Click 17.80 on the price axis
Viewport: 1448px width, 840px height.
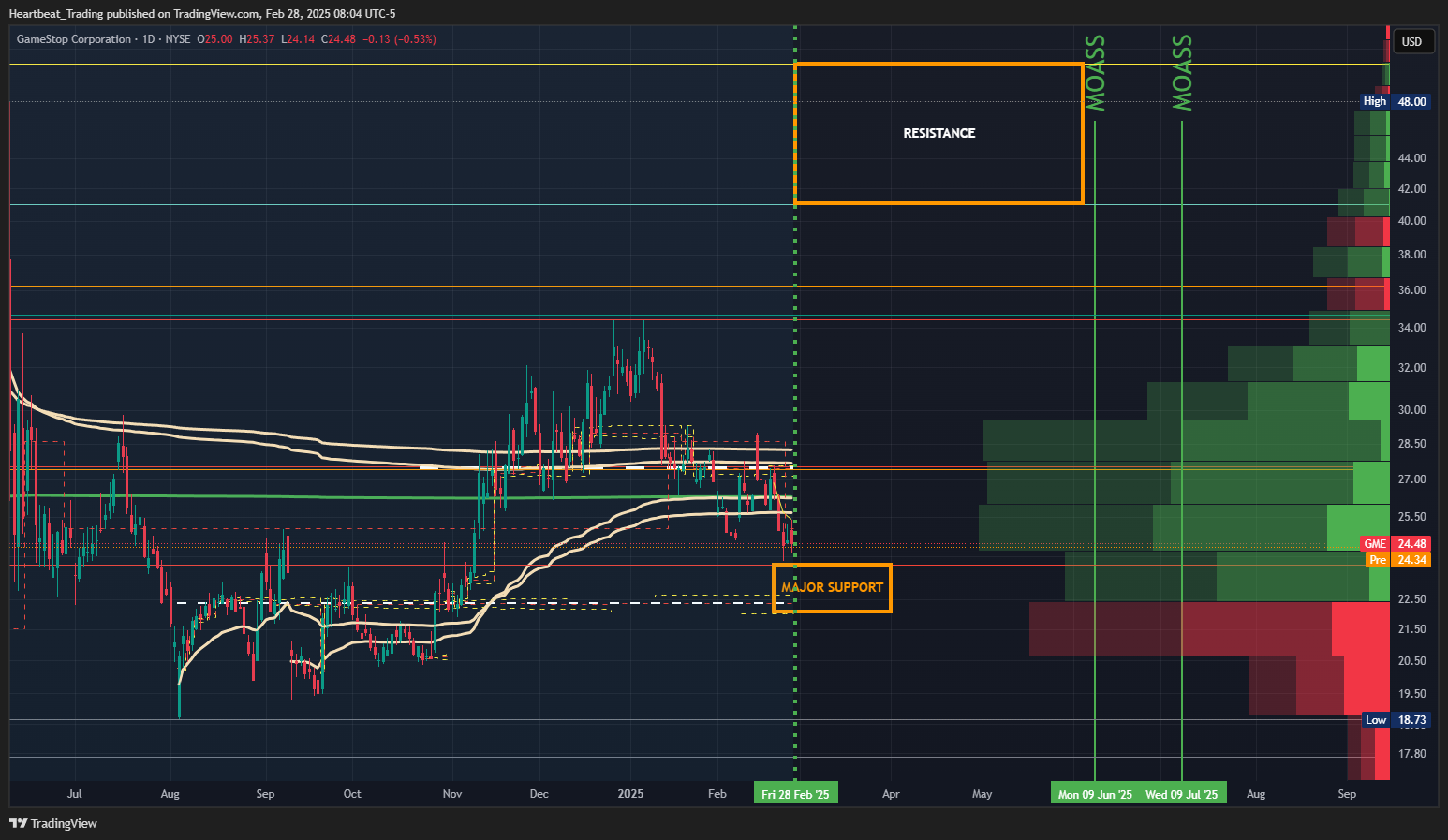click(x=1412, y=754)
